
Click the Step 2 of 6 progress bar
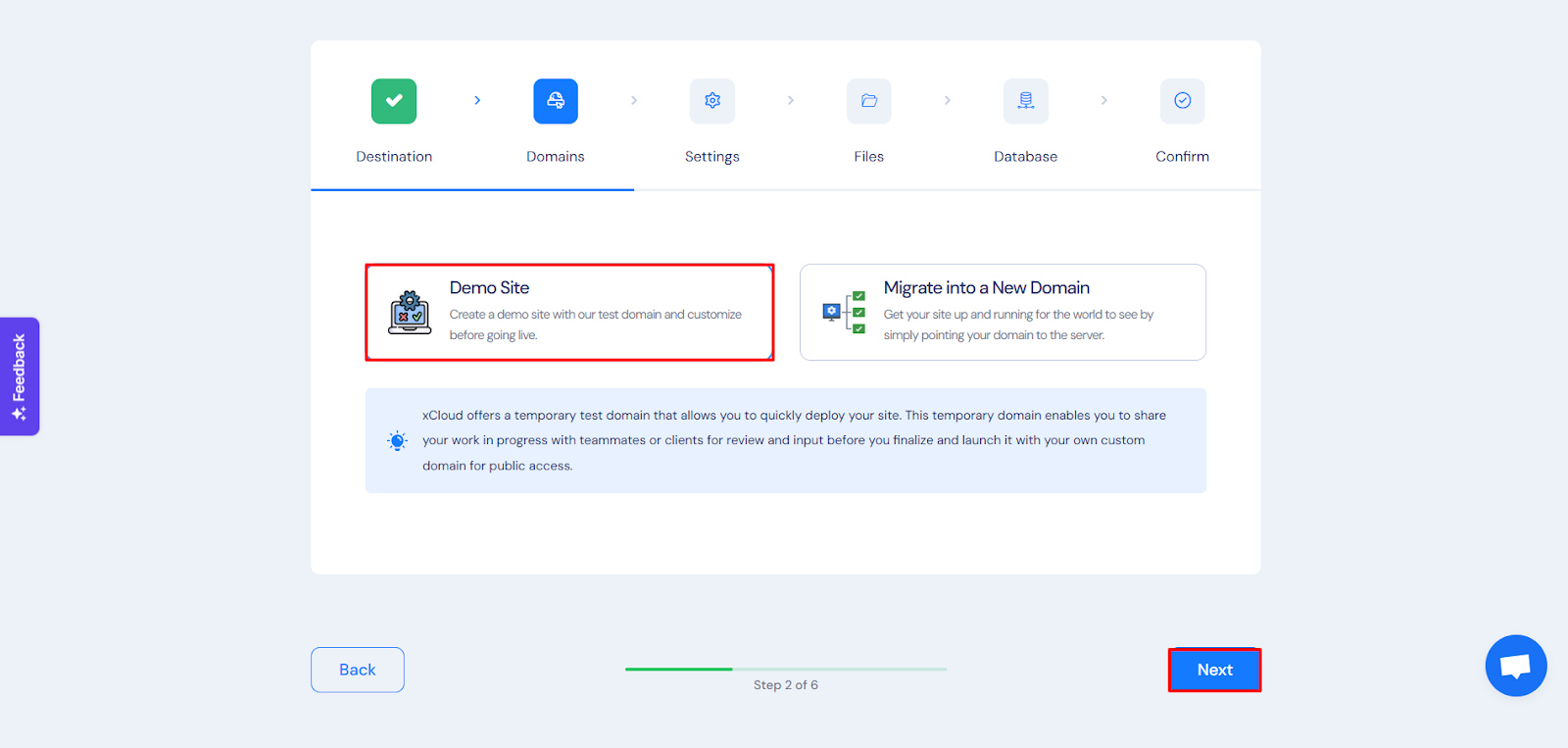pyautogui.click(x=785, y=670)
